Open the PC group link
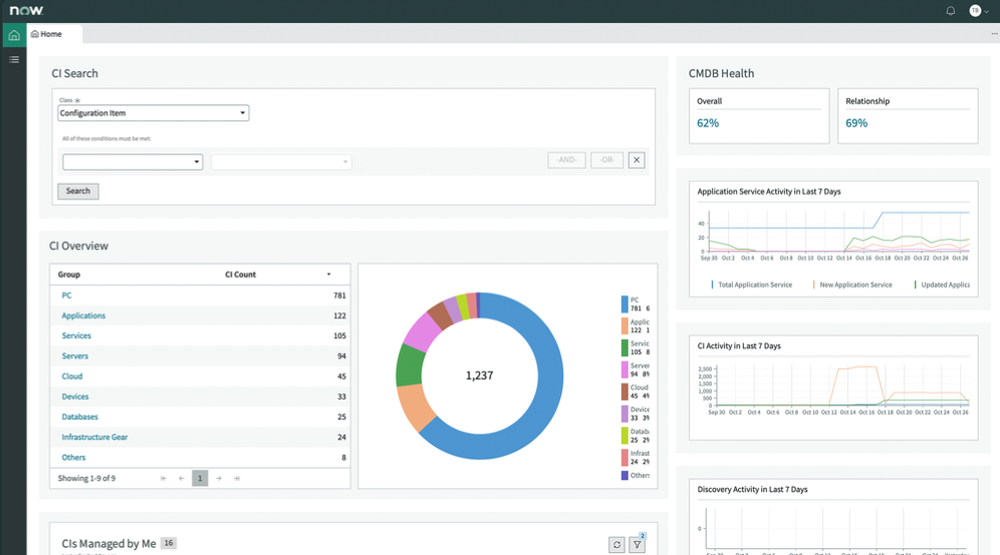1000x555 pixels. [x=66, y=295]
